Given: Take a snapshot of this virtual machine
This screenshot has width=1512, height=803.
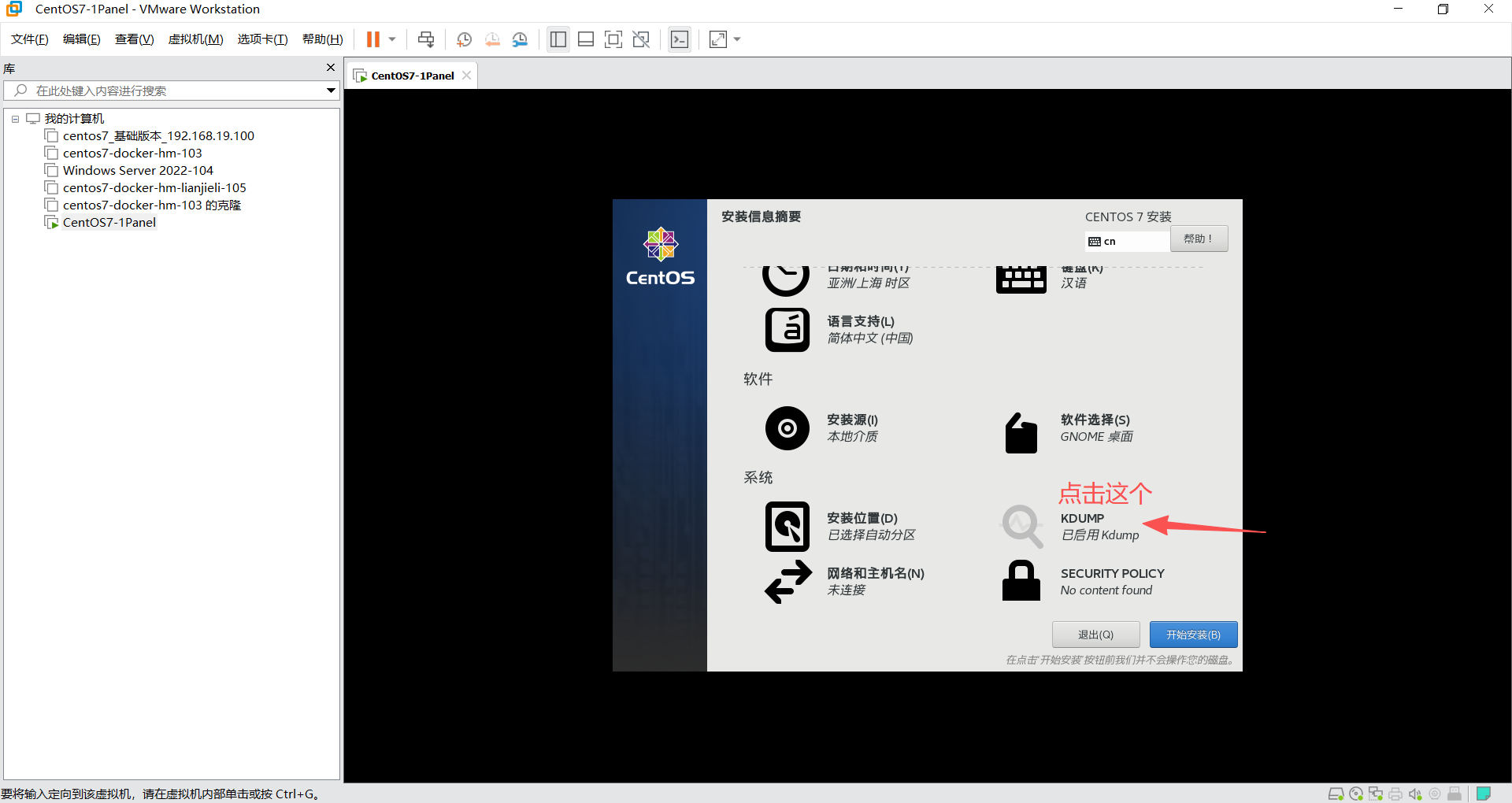Looking at the screenshot, I should (x=464, y=39).
